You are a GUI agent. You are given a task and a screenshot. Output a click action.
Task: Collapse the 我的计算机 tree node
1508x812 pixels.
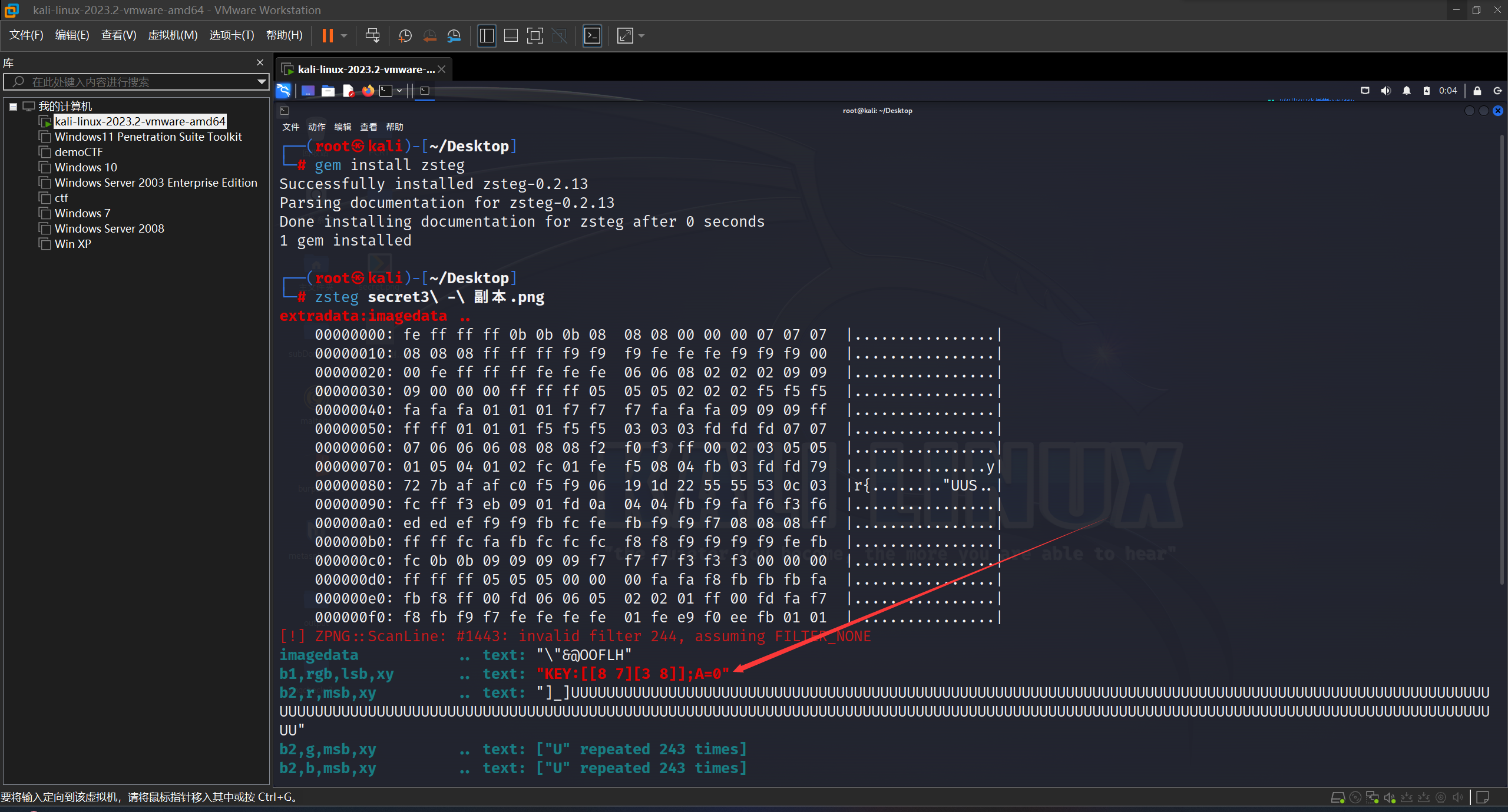[x=13, y=107]
